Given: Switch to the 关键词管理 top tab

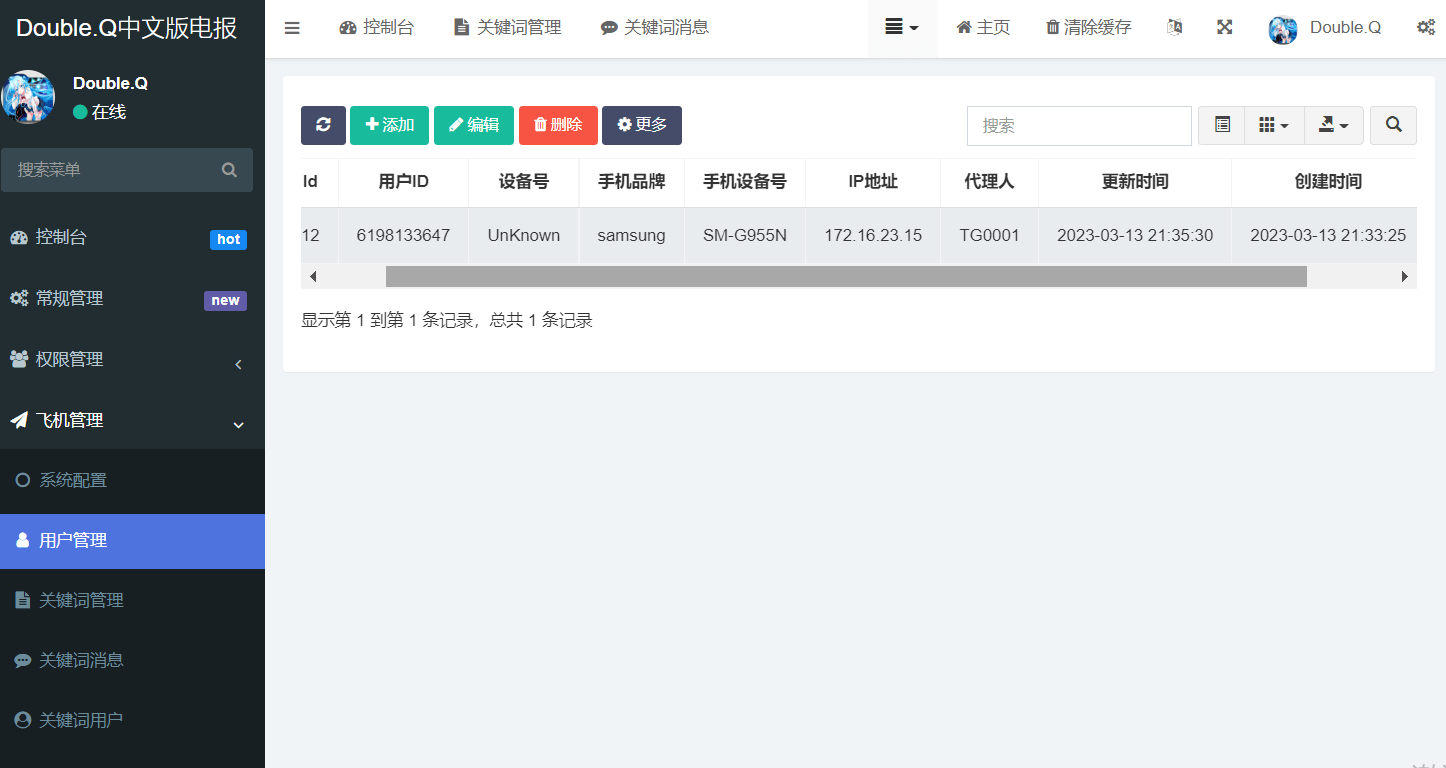Looking at the screenshot, I should pyautogui.click(x=507, y=28).
